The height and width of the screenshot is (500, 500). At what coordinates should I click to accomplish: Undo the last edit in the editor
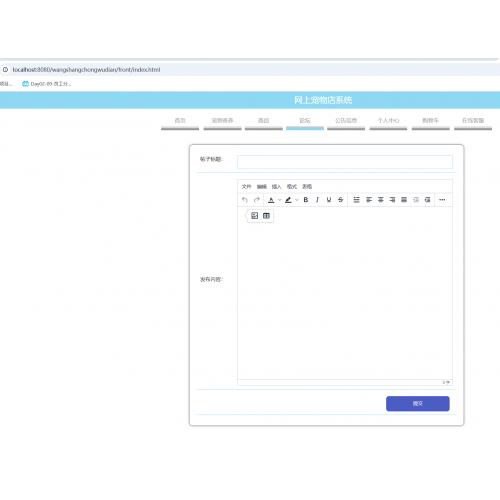tap(245, 200)
